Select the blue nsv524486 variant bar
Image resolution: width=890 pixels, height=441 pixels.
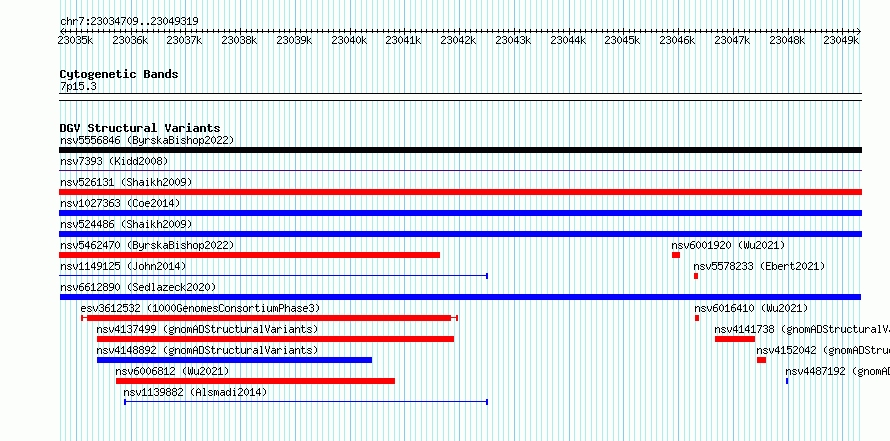[460, 234]
